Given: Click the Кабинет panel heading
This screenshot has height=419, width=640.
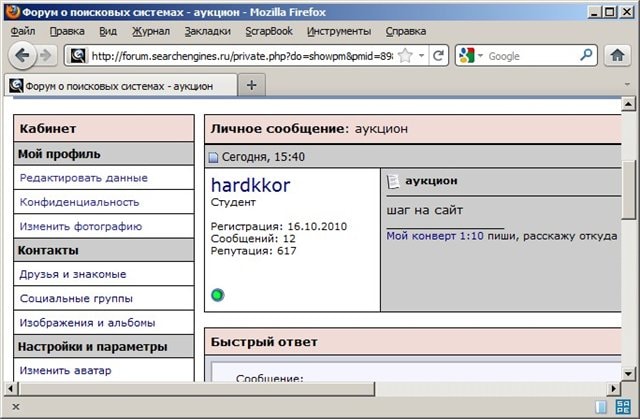Looking at the screenshot, I should [x=104, y=129].
